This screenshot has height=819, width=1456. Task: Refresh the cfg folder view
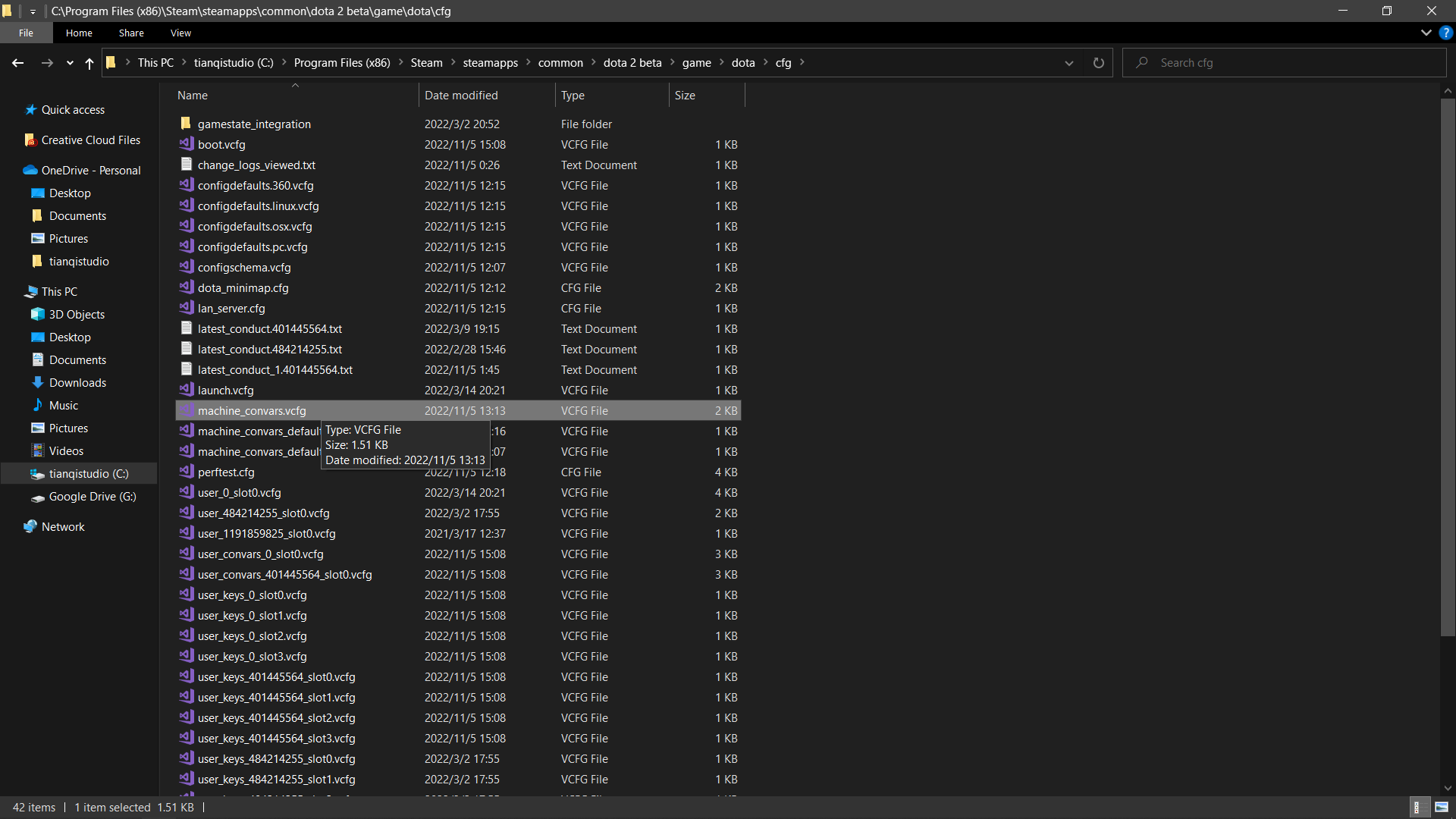pyautogui.click(x=1098, y=63)
